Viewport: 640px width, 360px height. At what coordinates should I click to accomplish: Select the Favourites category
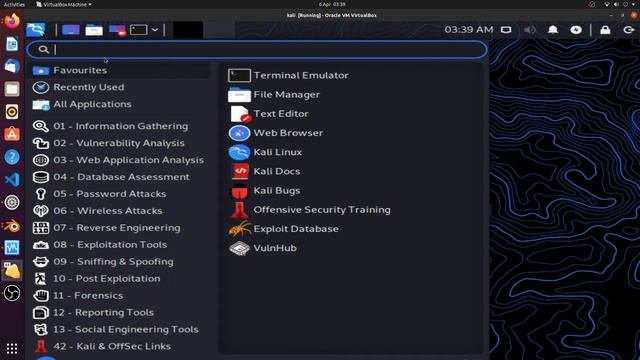click(x=120, y=70)
